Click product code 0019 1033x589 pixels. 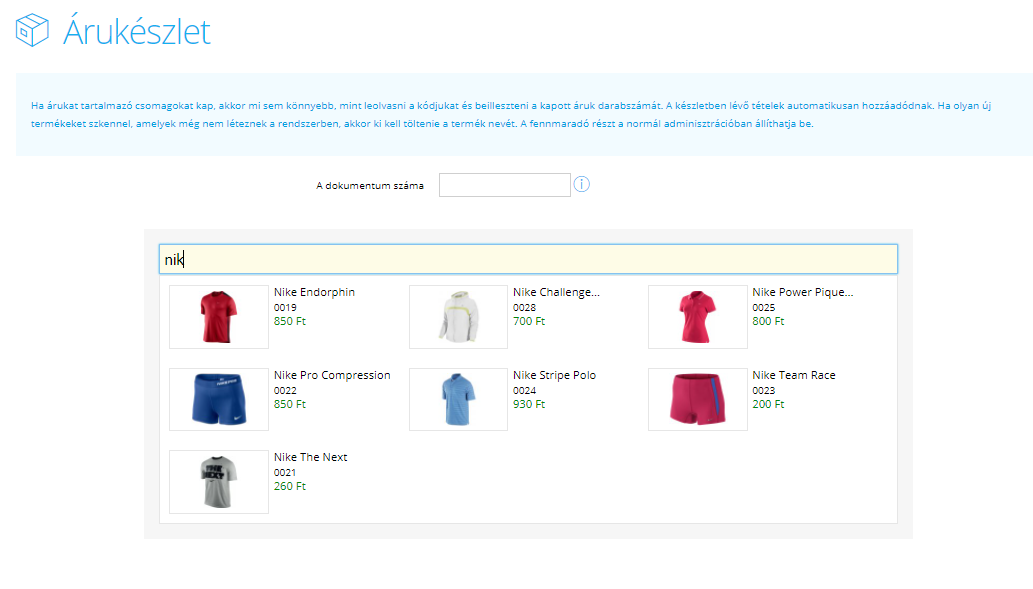(285, 308)
